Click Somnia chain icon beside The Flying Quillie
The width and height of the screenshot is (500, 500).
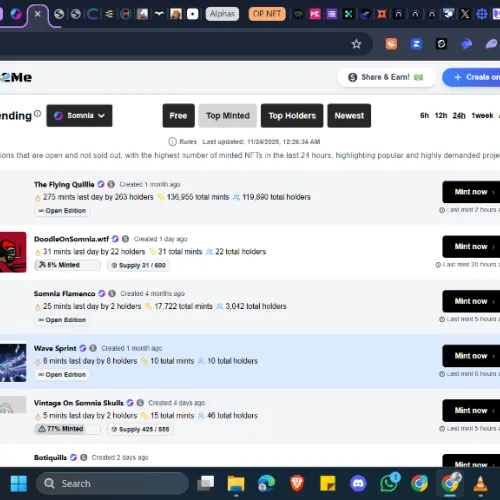pyautogui.click(x=101, y=184)
